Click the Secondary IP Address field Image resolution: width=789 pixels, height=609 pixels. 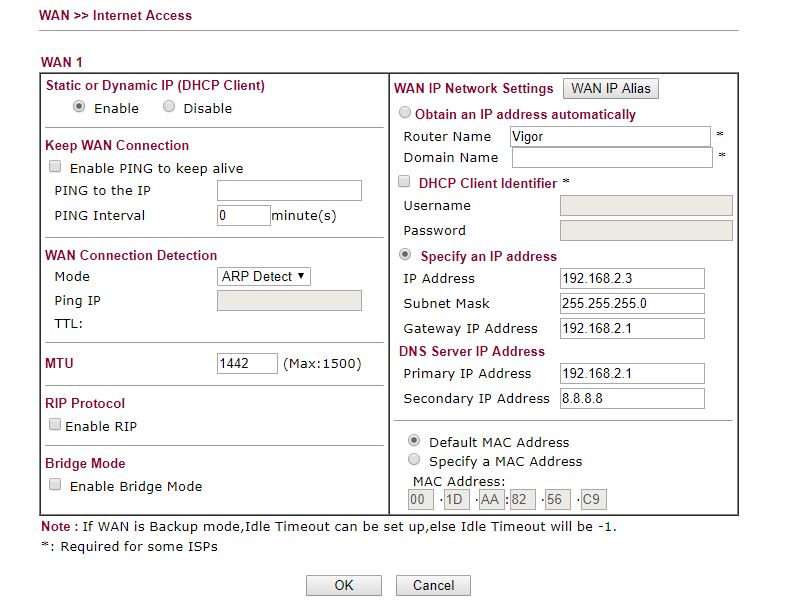[x=632, y=399]
